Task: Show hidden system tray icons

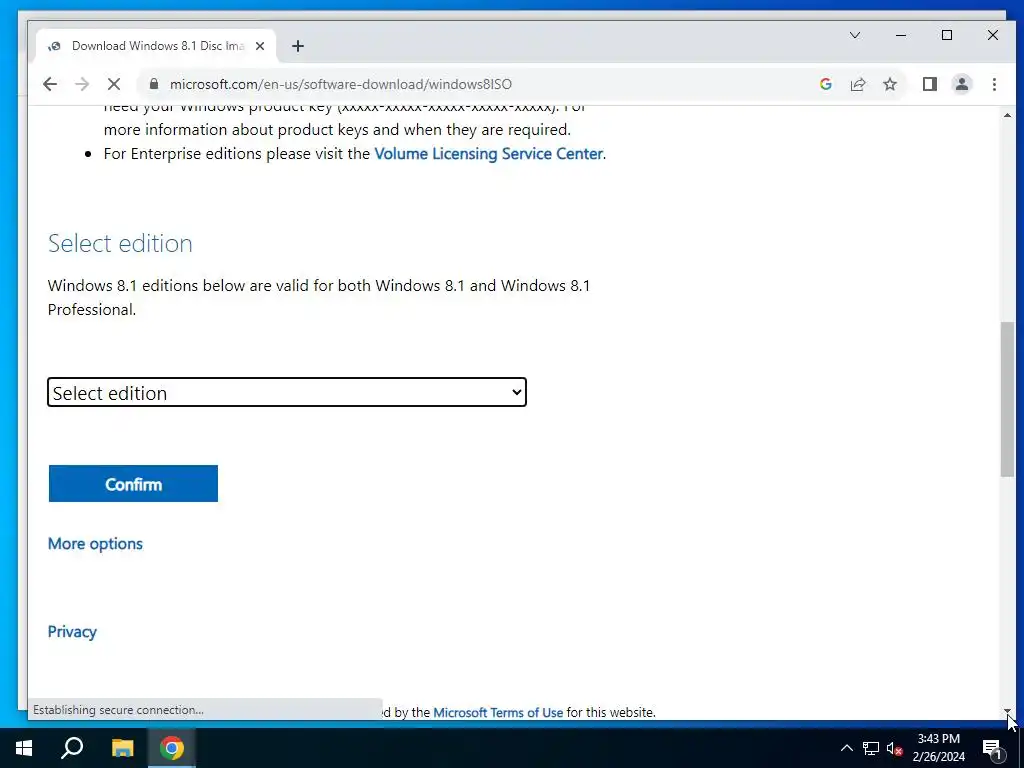Action: 846,748
